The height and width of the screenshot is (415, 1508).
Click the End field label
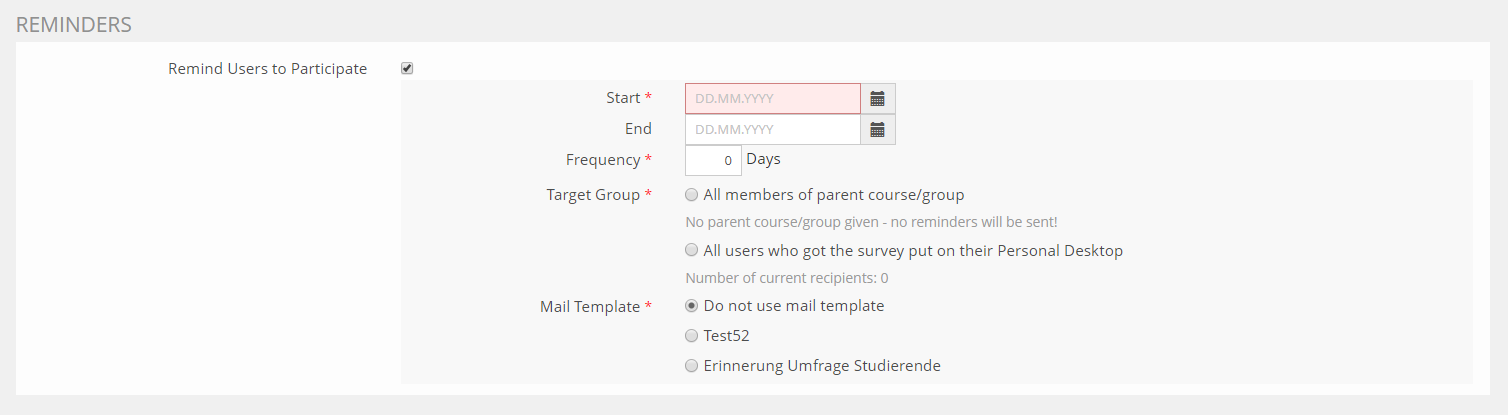[x=638, y=129]
